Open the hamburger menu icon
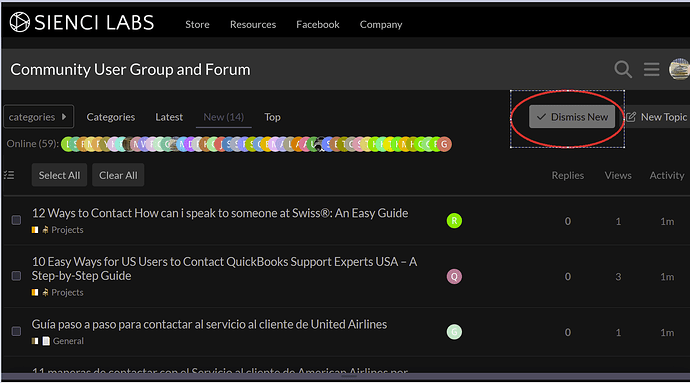The width and height of the screenshot is (690, 383). pos(651,70)
